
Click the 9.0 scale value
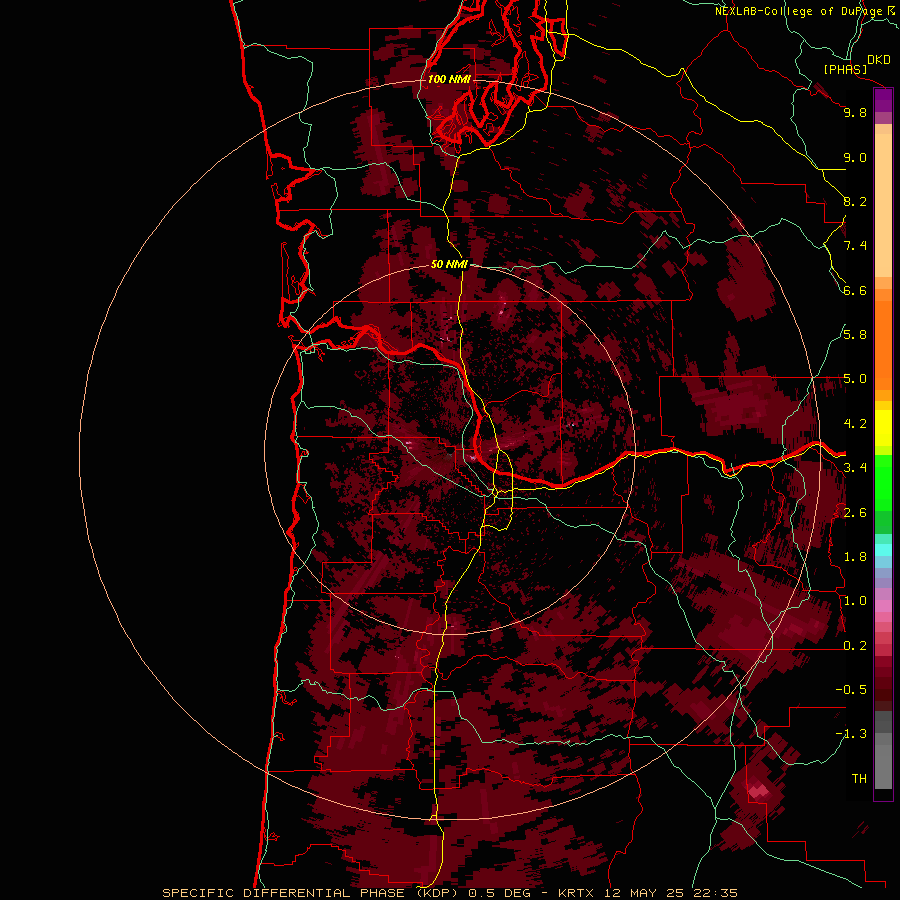click(x=855, y=157)
